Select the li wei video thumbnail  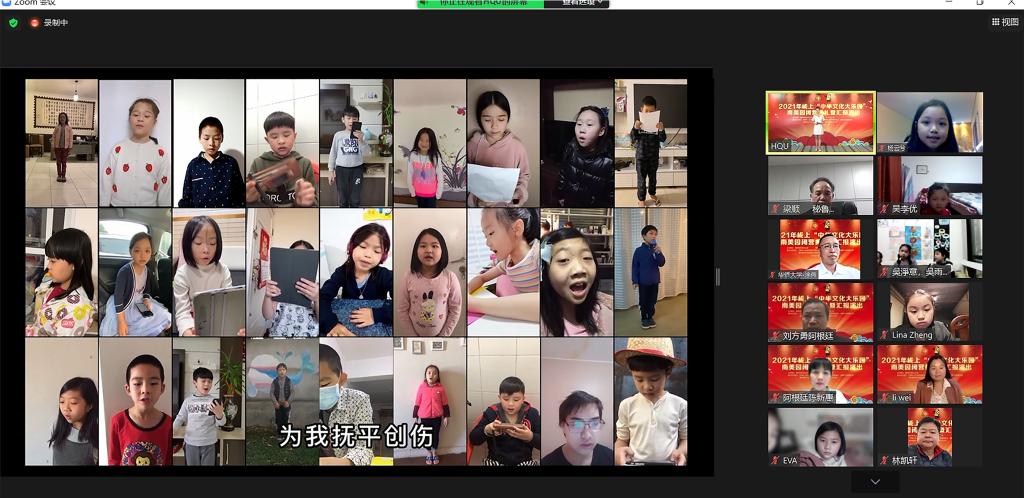(929, 373)
